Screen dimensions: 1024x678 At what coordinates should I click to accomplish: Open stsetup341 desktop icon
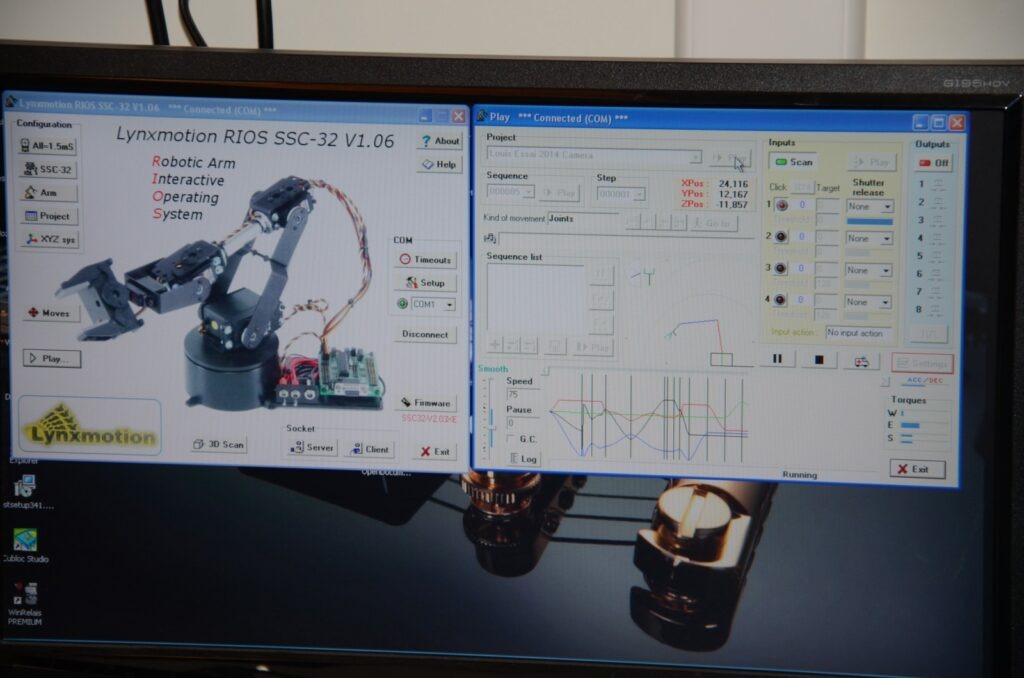click(x=27, y=492)
